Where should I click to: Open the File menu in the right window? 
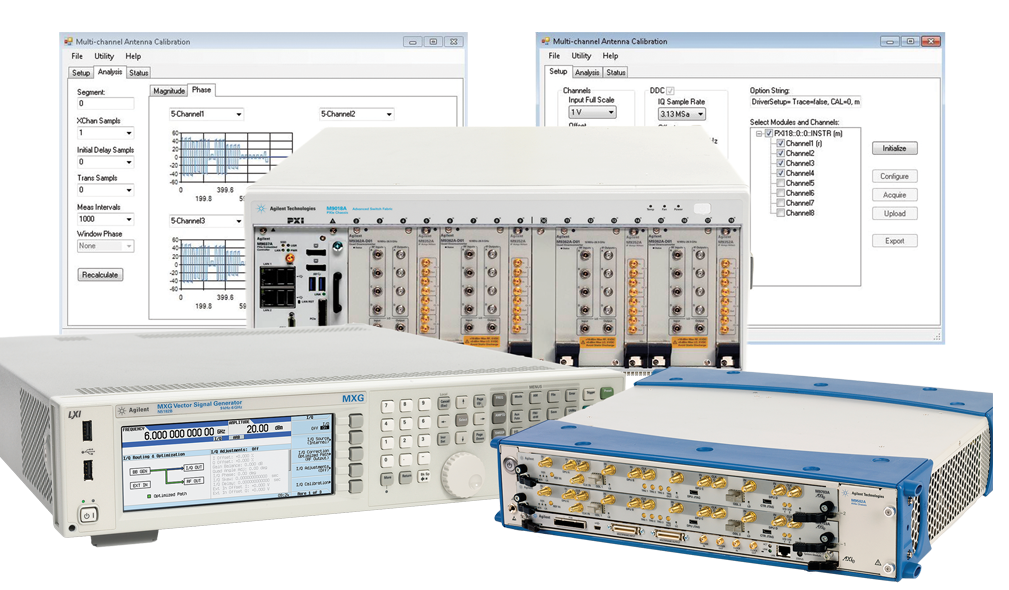coord(554,55)
